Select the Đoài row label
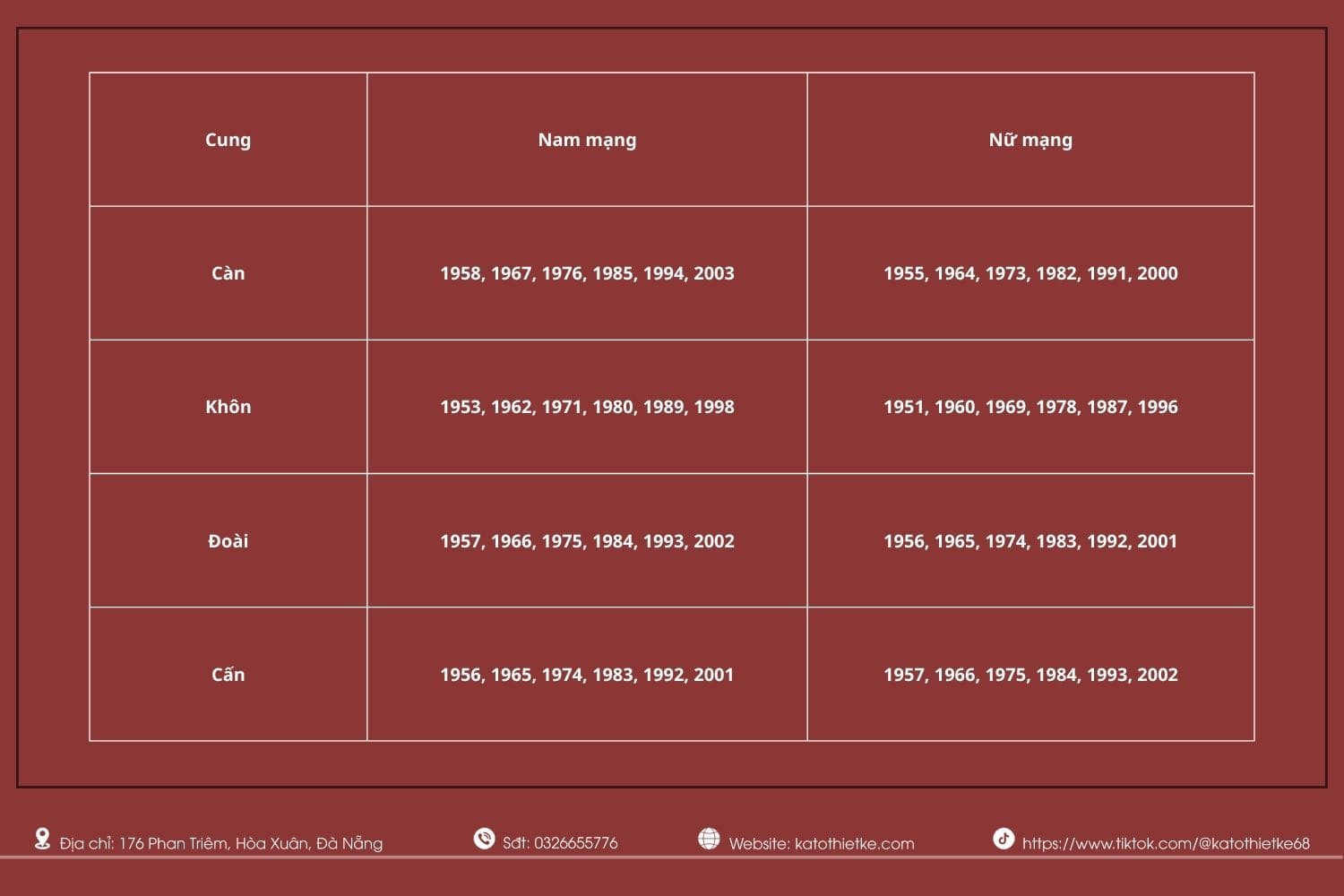The height and width of the screenshot is (896, 1344). coord(228,541)
